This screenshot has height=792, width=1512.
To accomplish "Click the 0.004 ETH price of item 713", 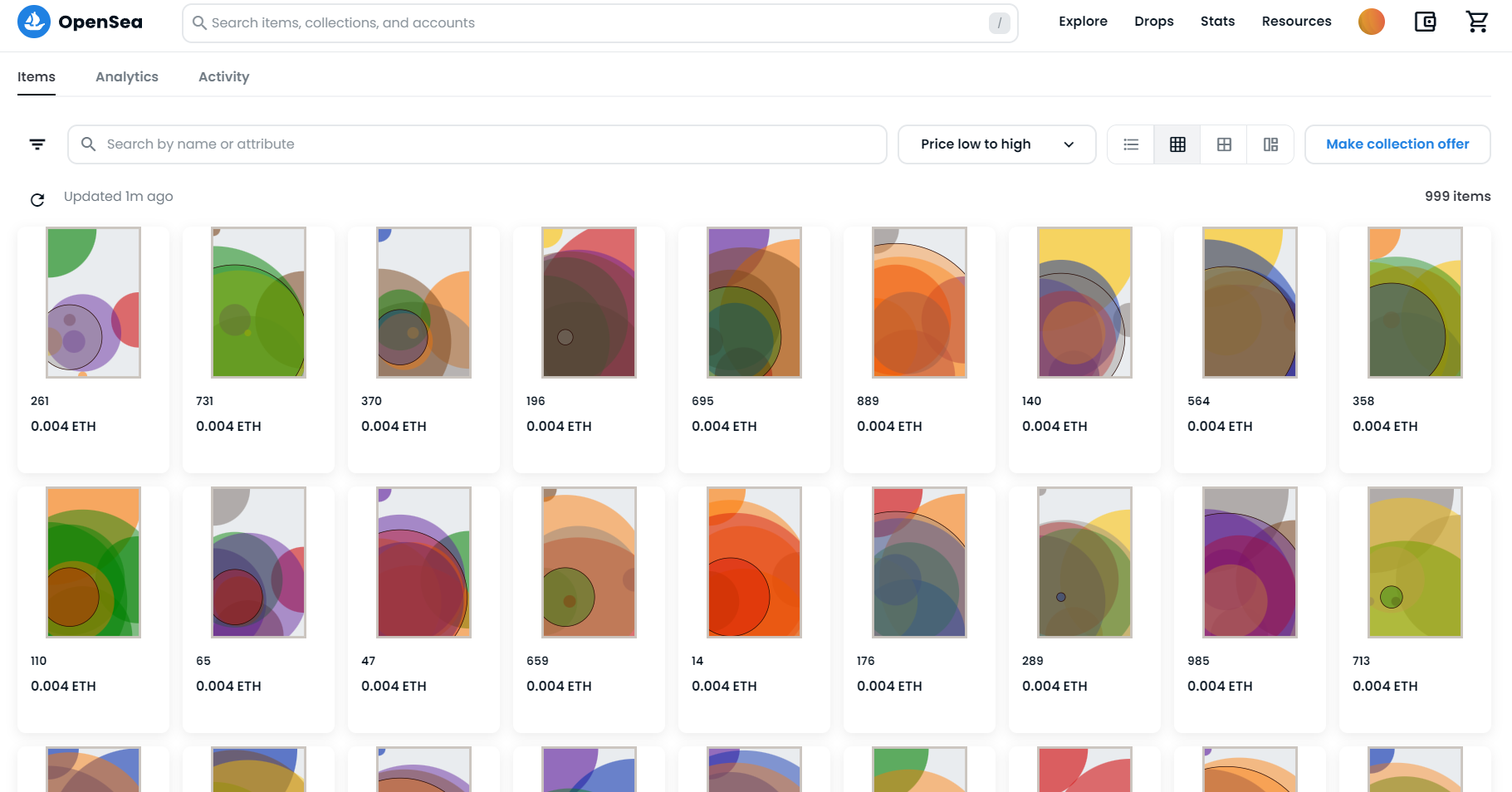I will [1385, 687].
